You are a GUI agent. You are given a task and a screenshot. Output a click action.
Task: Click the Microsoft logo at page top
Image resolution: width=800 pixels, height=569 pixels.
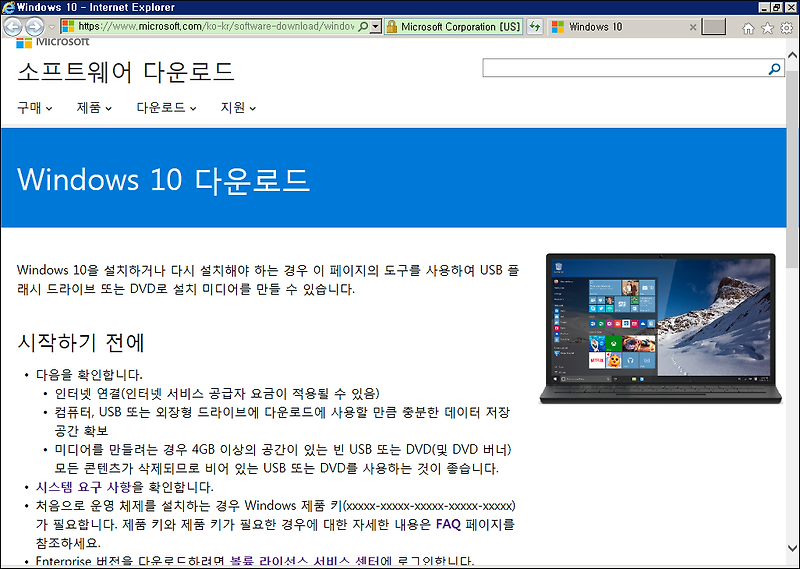53,42
